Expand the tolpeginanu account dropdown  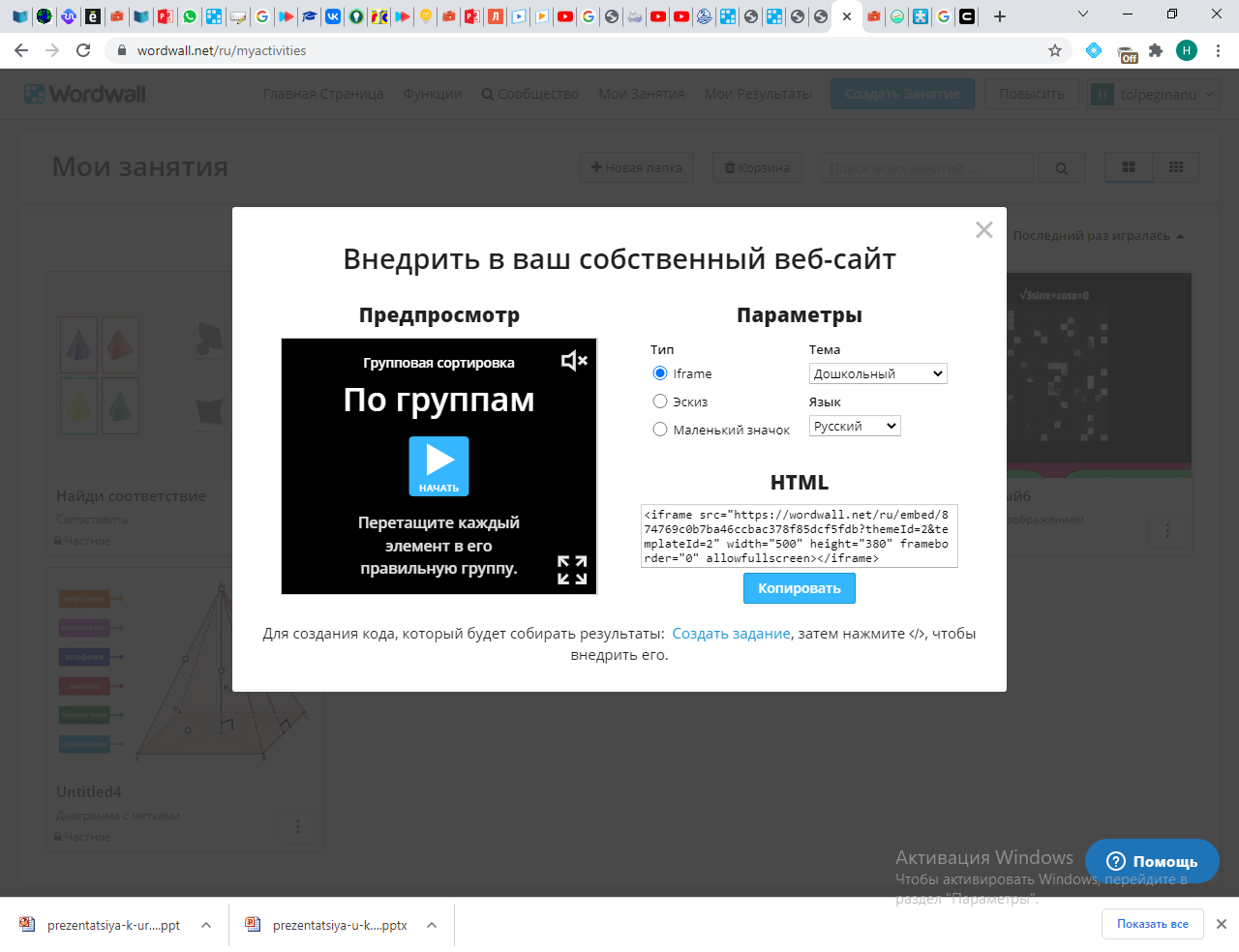1153,94
